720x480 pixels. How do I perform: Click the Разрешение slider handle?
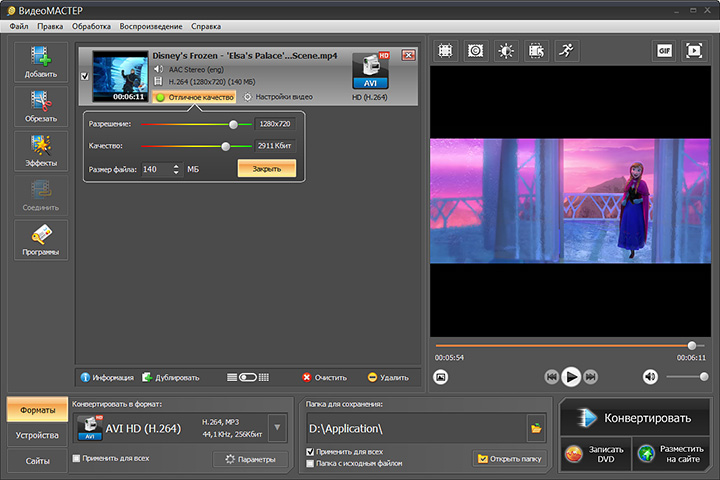point(233,124)
